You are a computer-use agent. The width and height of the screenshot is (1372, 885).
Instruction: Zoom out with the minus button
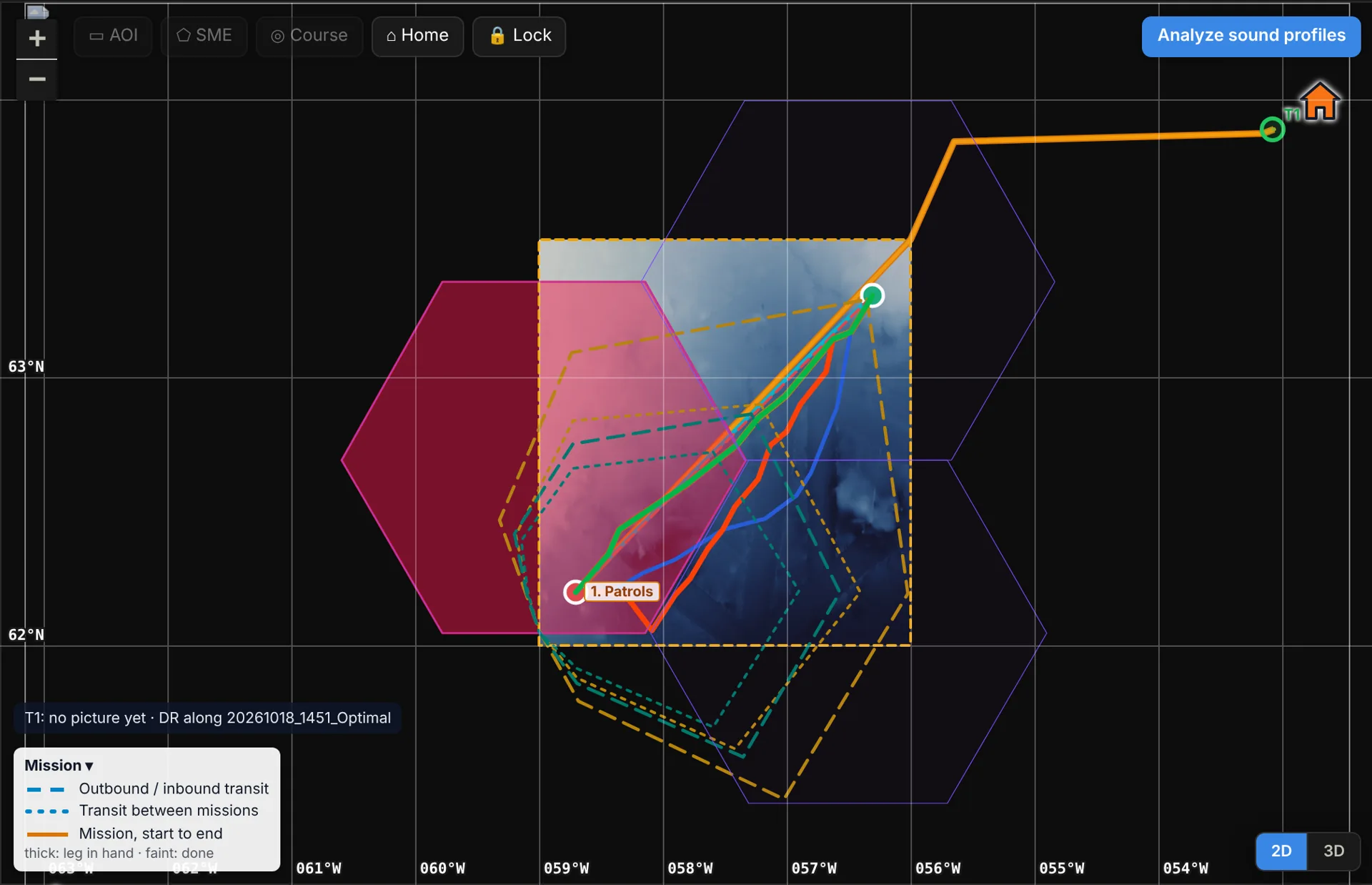37,79
